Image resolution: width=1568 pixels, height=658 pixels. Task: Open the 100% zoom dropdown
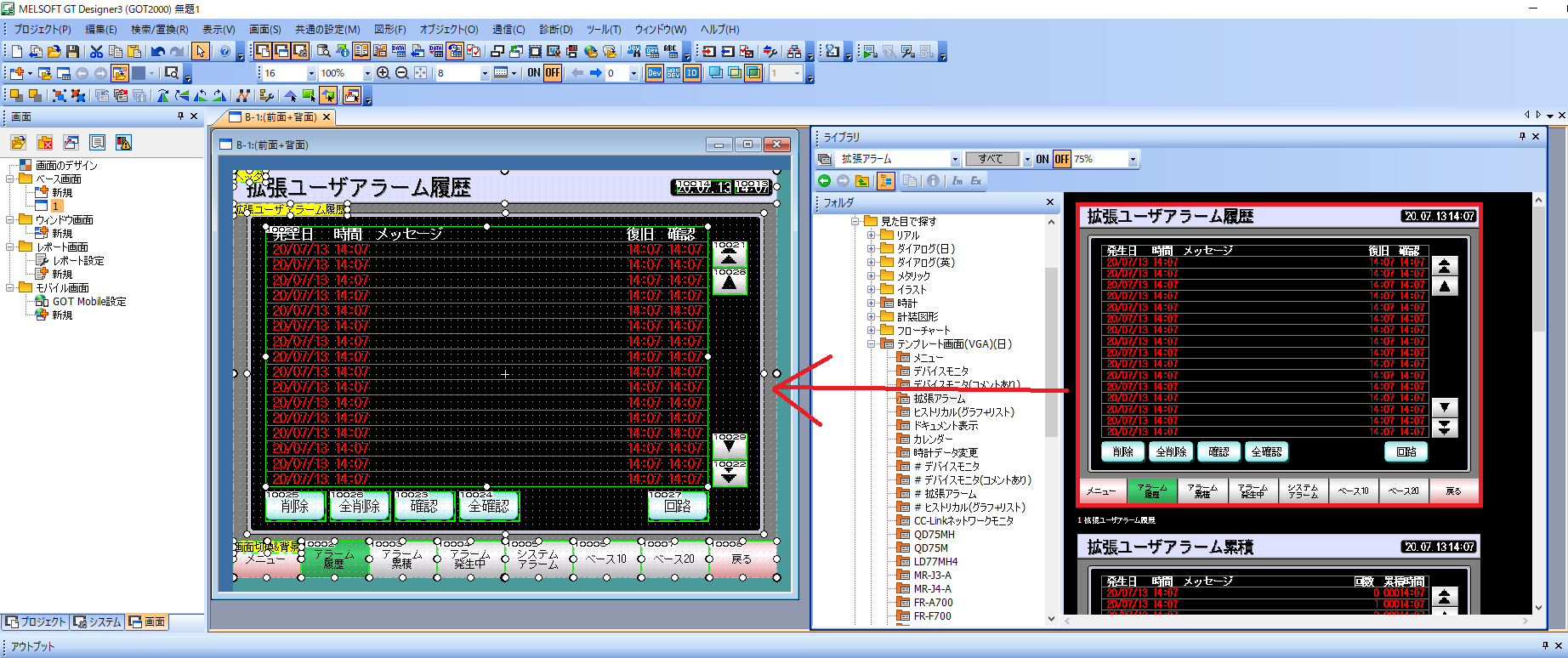pyautogui.click(x=367, y=74)
